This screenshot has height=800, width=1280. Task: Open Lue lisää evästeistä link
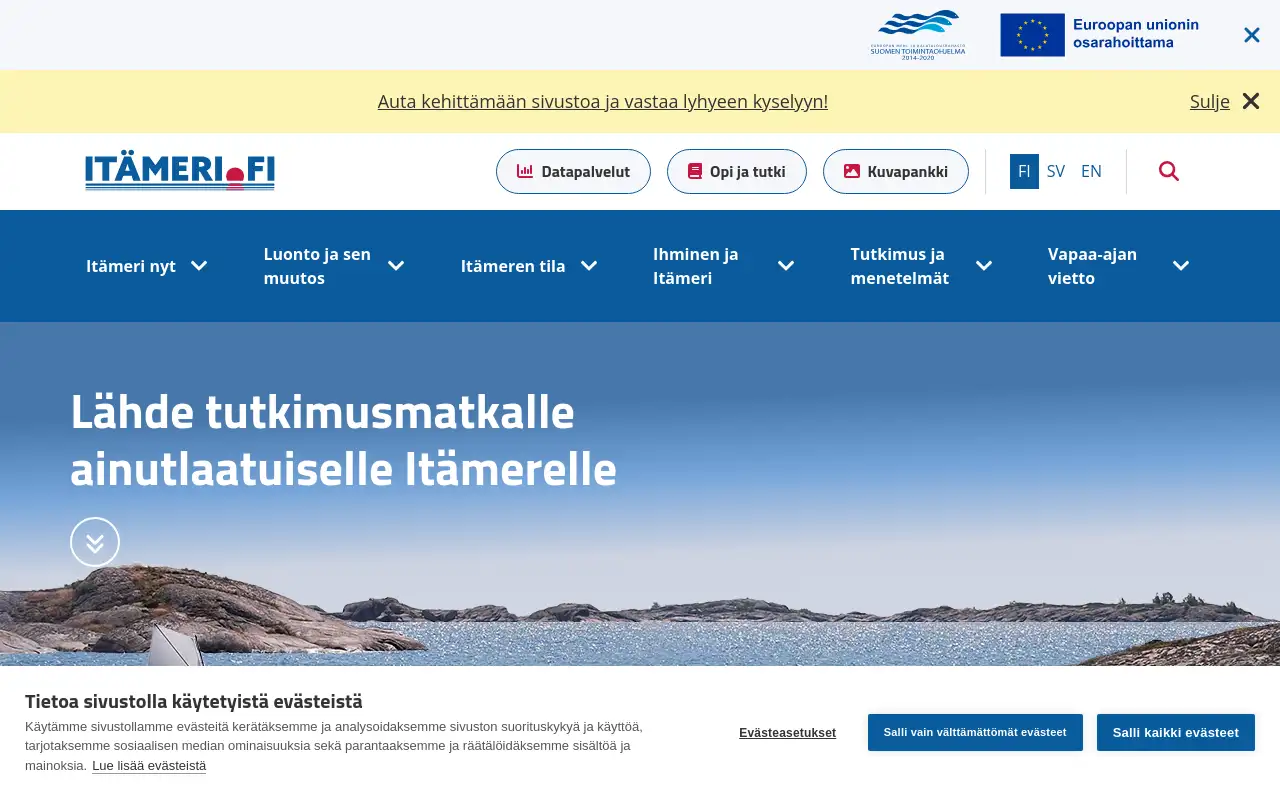[149, 766]
